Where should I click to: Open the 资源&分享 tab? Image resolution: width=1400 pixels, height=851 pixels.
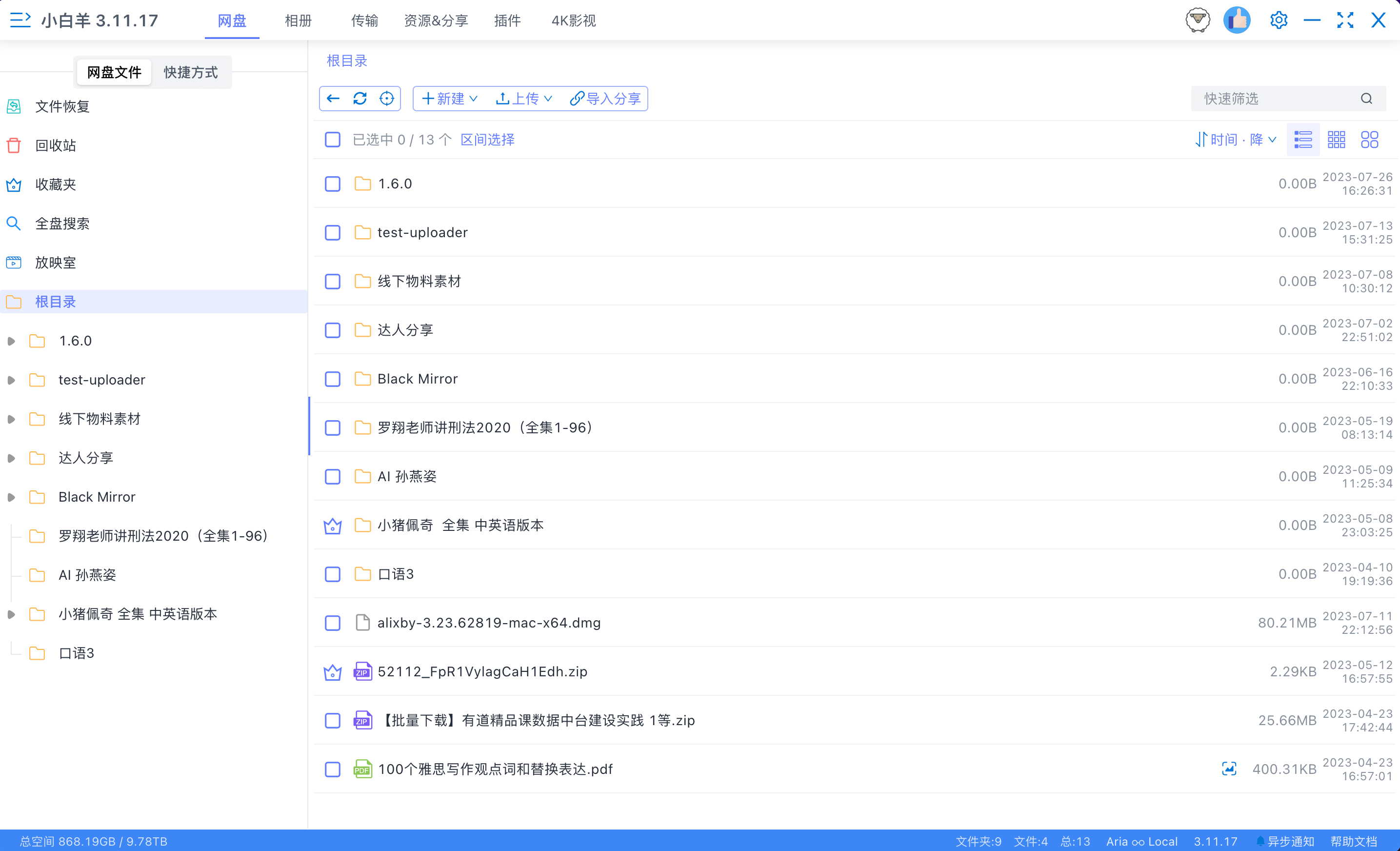point(436,20)
